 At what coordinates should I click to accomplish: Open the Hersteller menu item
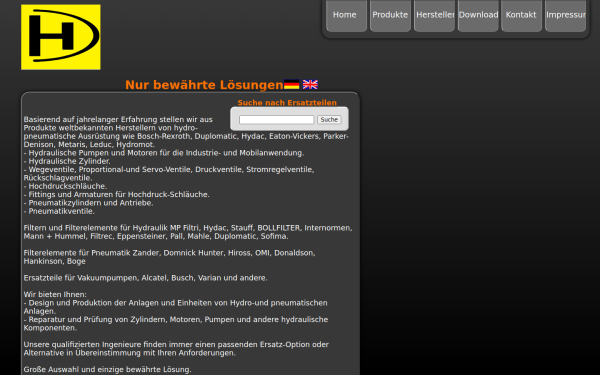coord(434,15)
